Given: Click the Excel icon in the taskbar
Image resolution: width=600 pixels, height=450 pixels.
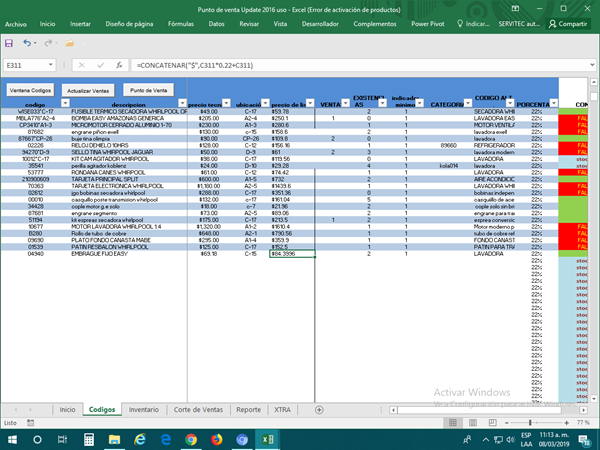Looking at the screenshot, I should (268, 439).
